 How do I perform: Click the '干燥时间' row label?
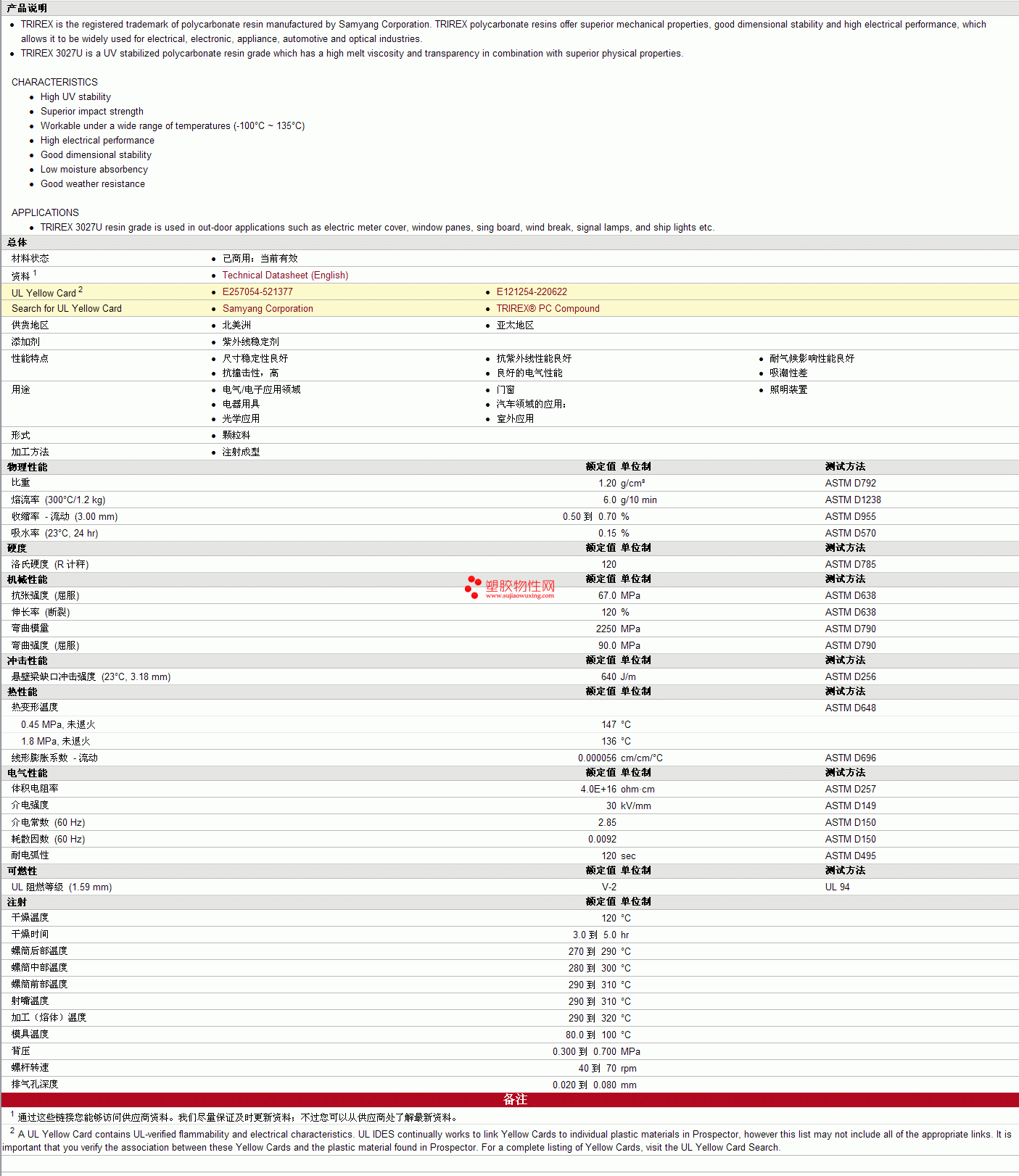point(30,935)
